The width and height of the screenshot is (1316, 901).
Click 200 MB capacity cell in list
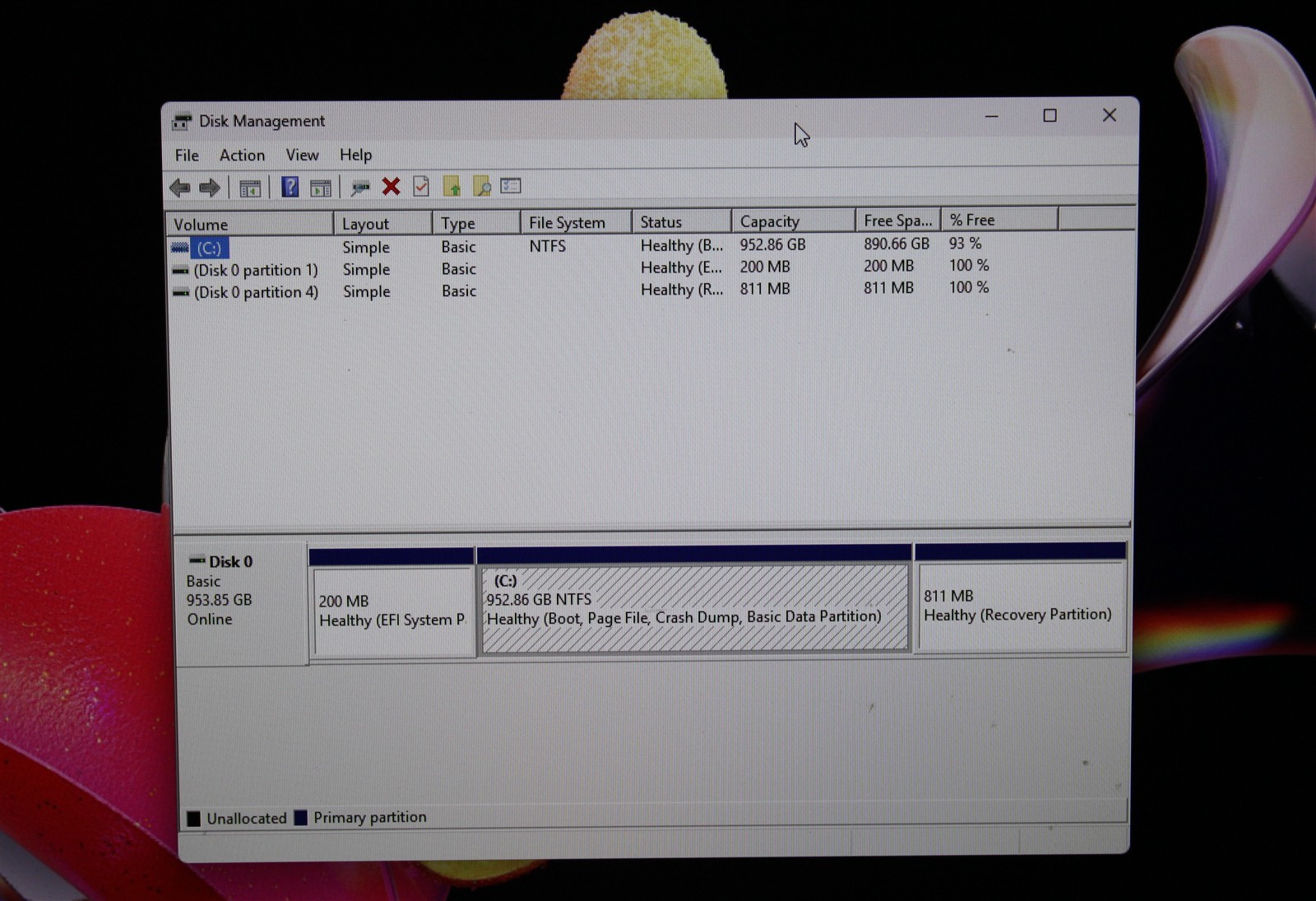pos(764,267)
